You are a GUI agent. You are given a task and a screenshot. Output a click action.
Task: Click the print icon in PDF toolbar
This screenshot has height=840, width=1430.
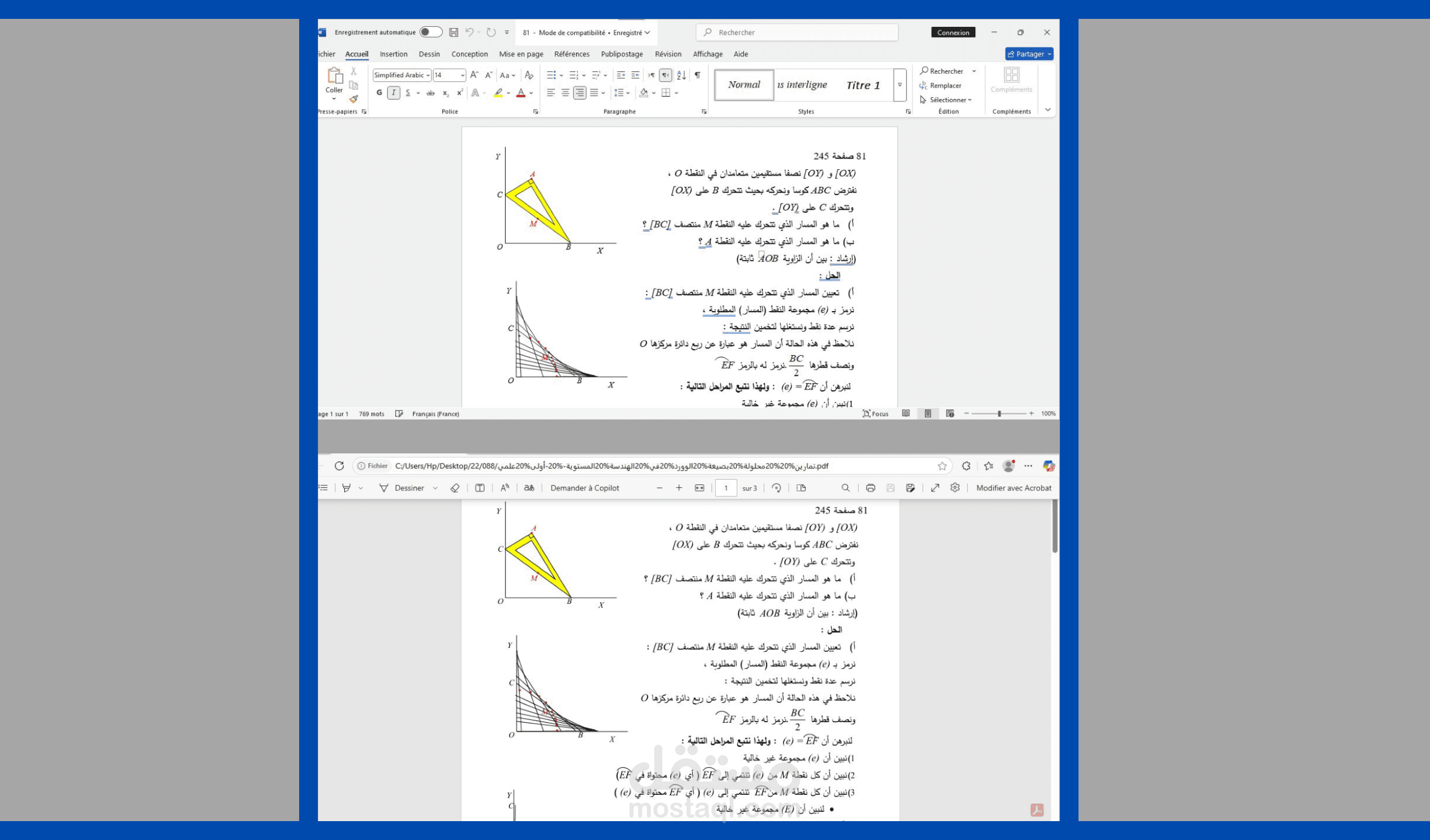tap(870, 488)
